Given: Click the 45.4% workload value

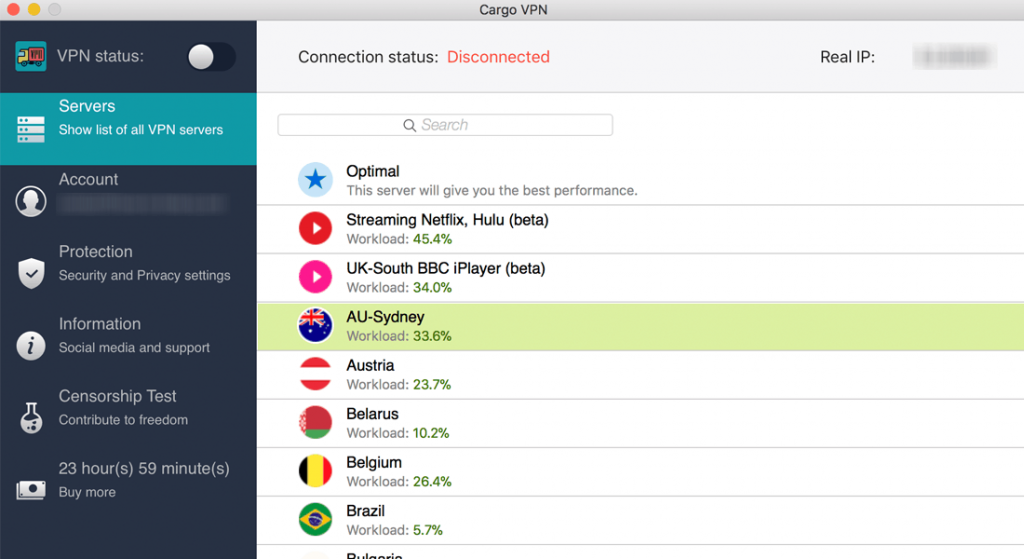Looking at the screenshot, I should coord(432,239).
